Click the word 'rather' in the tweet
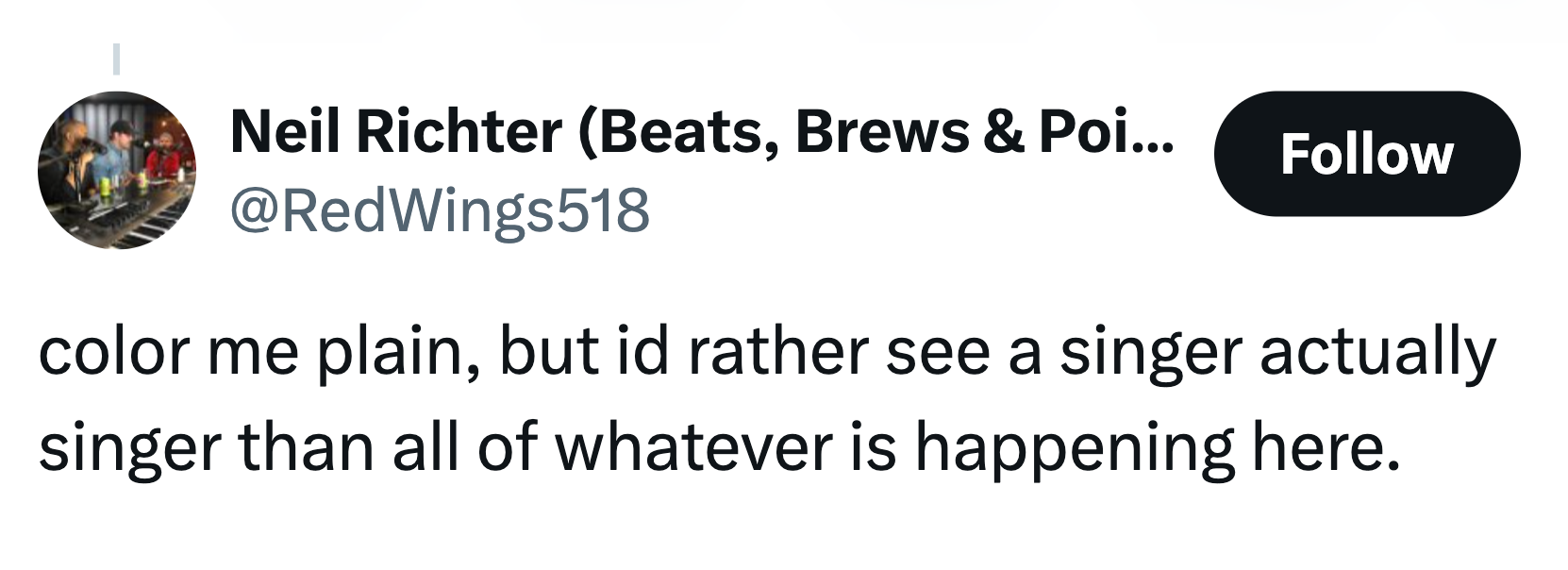The image size is (1568, 570). (x=777, y=351)
